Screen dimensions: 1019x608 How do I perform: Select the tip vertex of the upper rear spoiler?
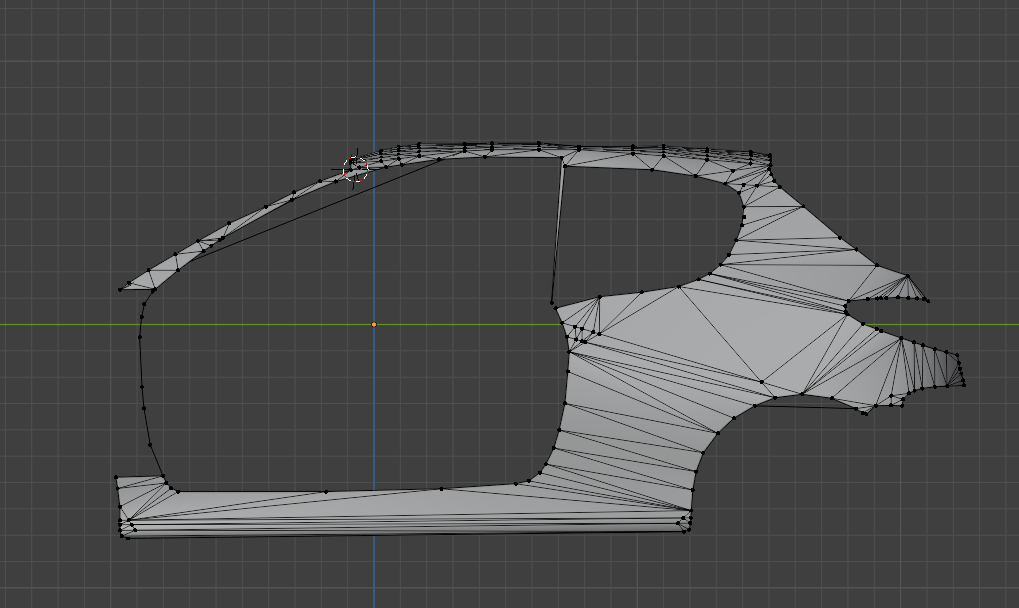tap(927, 301)
